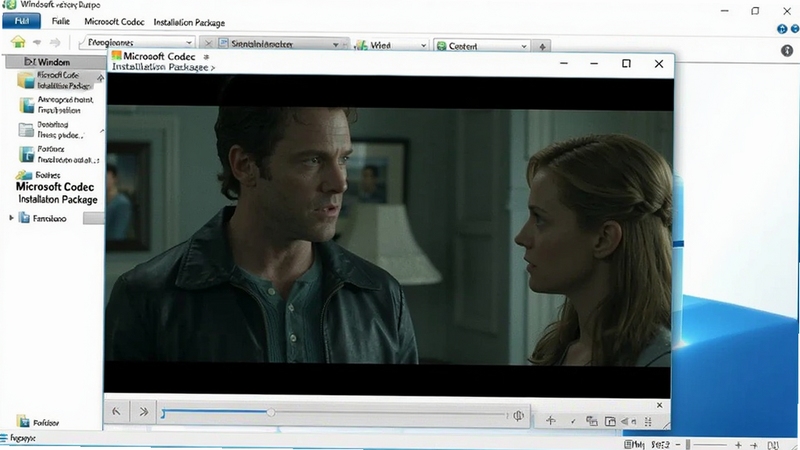Click the overlapping windows icon in player controls
This screenshot has width=800, height=450.
point(591,421)
